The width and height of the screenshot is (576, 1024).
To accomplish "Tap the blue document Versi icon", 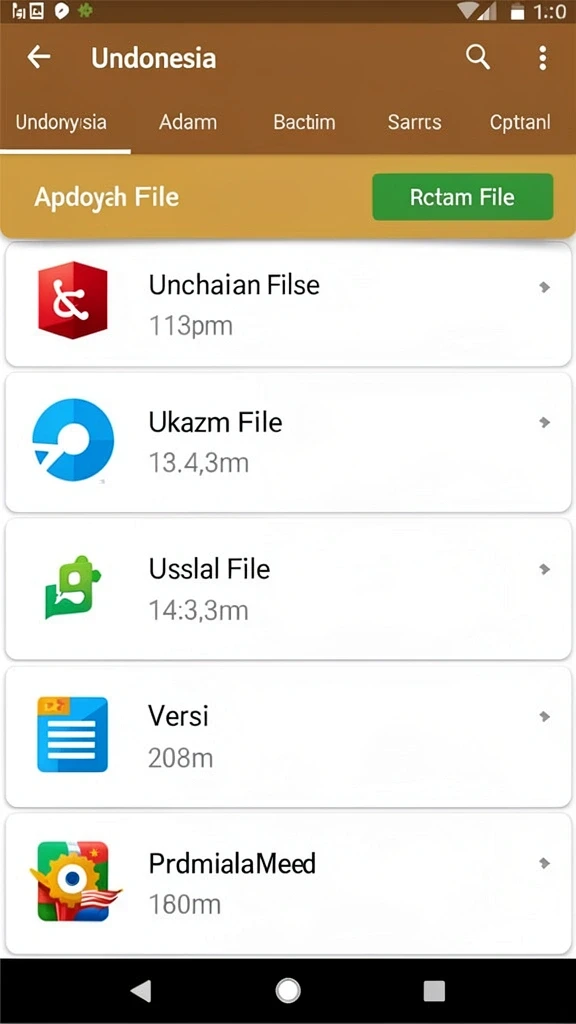I will (x=72, y=734).
